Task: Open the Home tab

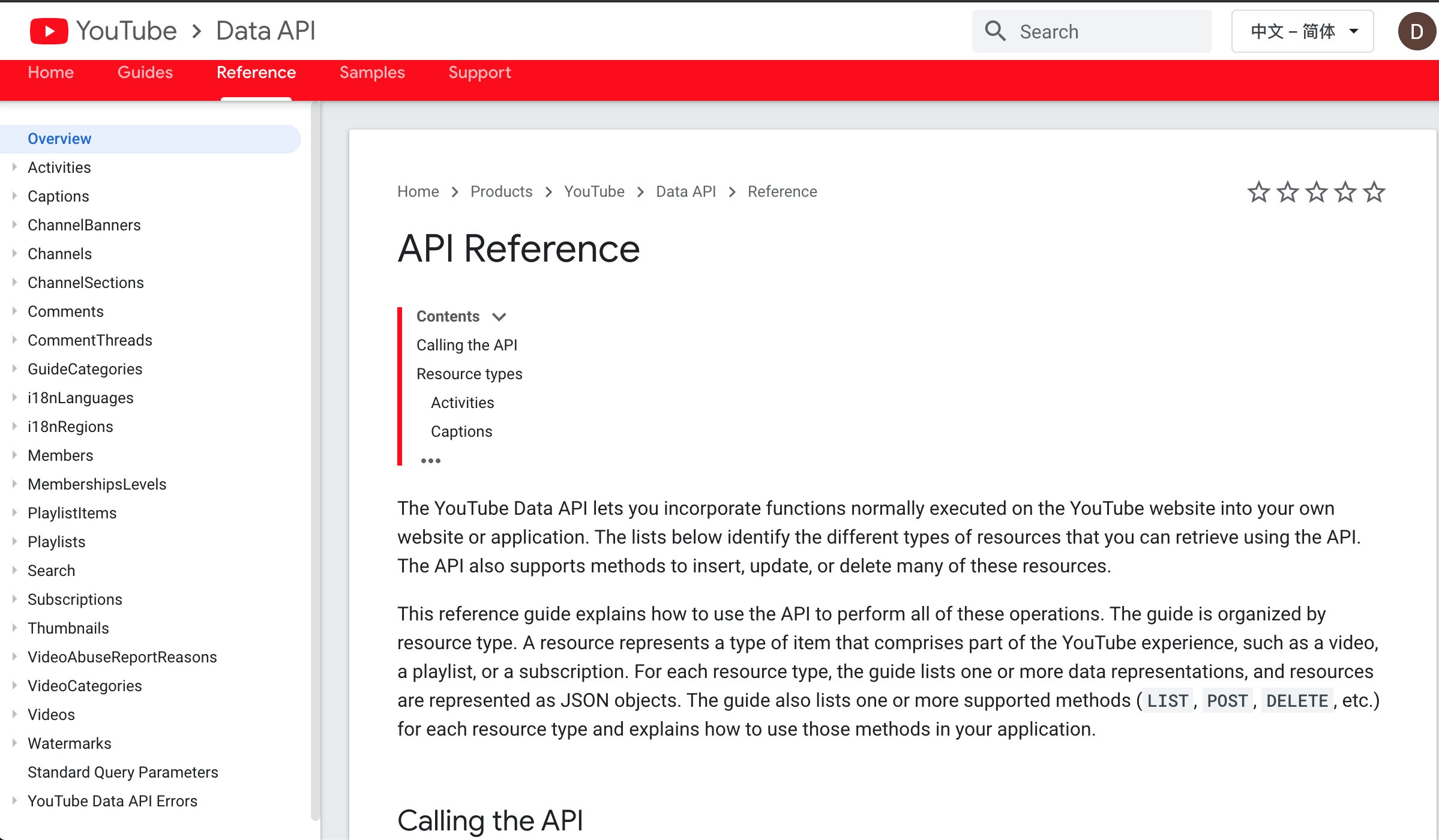Action: click(x=51, y=73)
